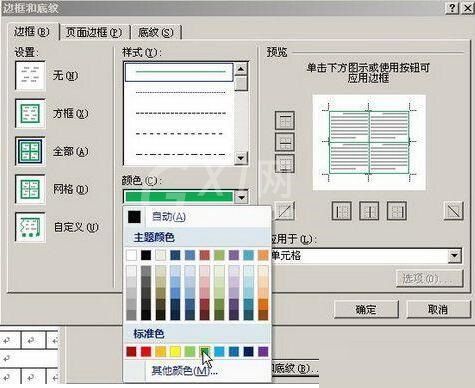Choose the Box (方框) border setting icon
The width and height of the screenshot is (475, 388).
coord(30,113)
